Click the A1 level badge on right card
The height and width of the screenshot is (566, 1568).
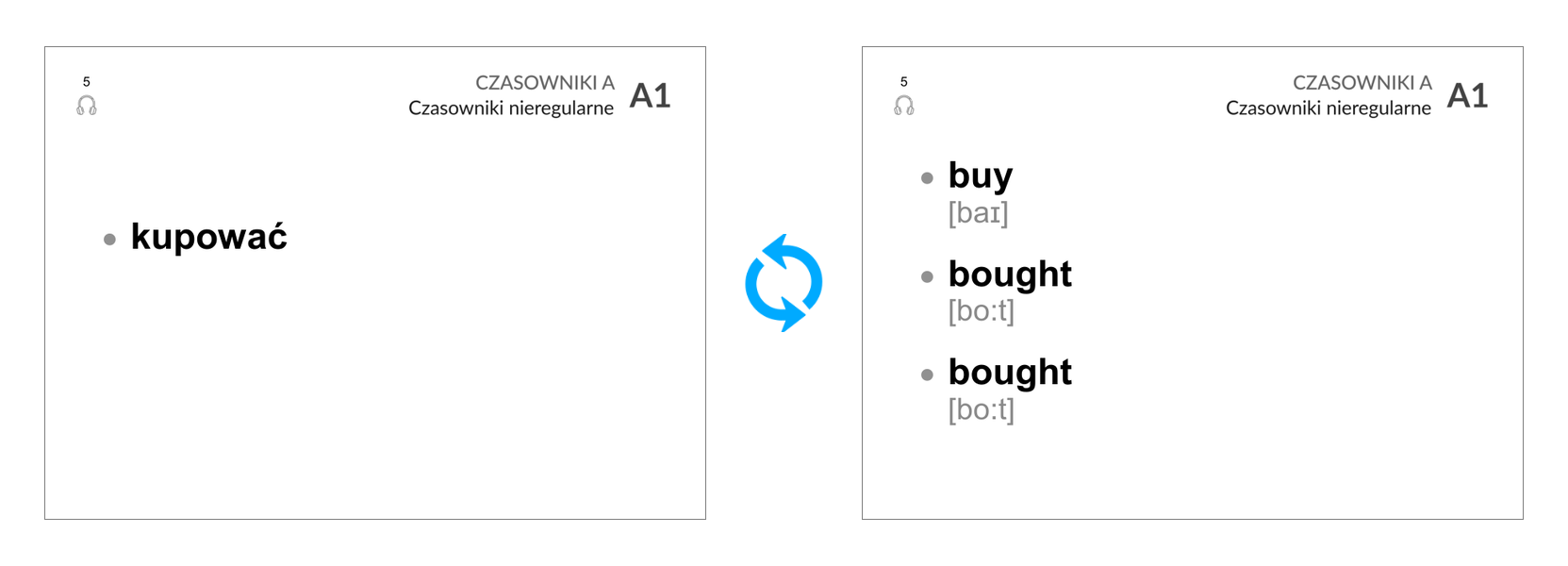[1468, 95]
